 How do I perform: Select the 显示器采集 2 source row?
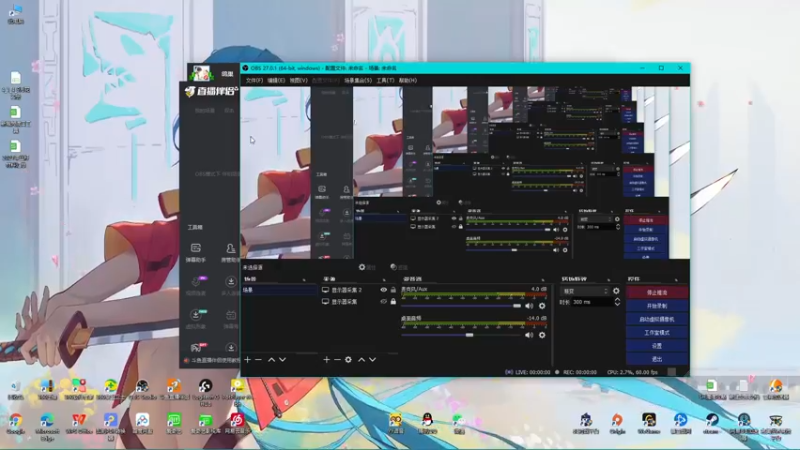click(x=359, y=290)
